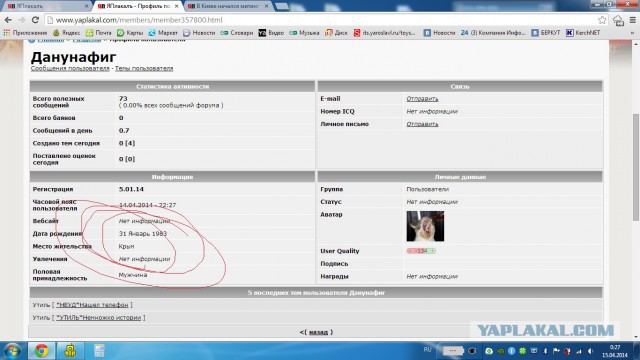Open Темы пользователя link

click(x=144, y=68)
